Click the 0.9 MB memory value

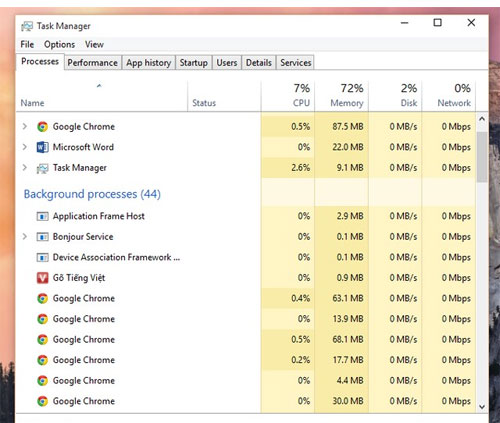click(350, 278)
